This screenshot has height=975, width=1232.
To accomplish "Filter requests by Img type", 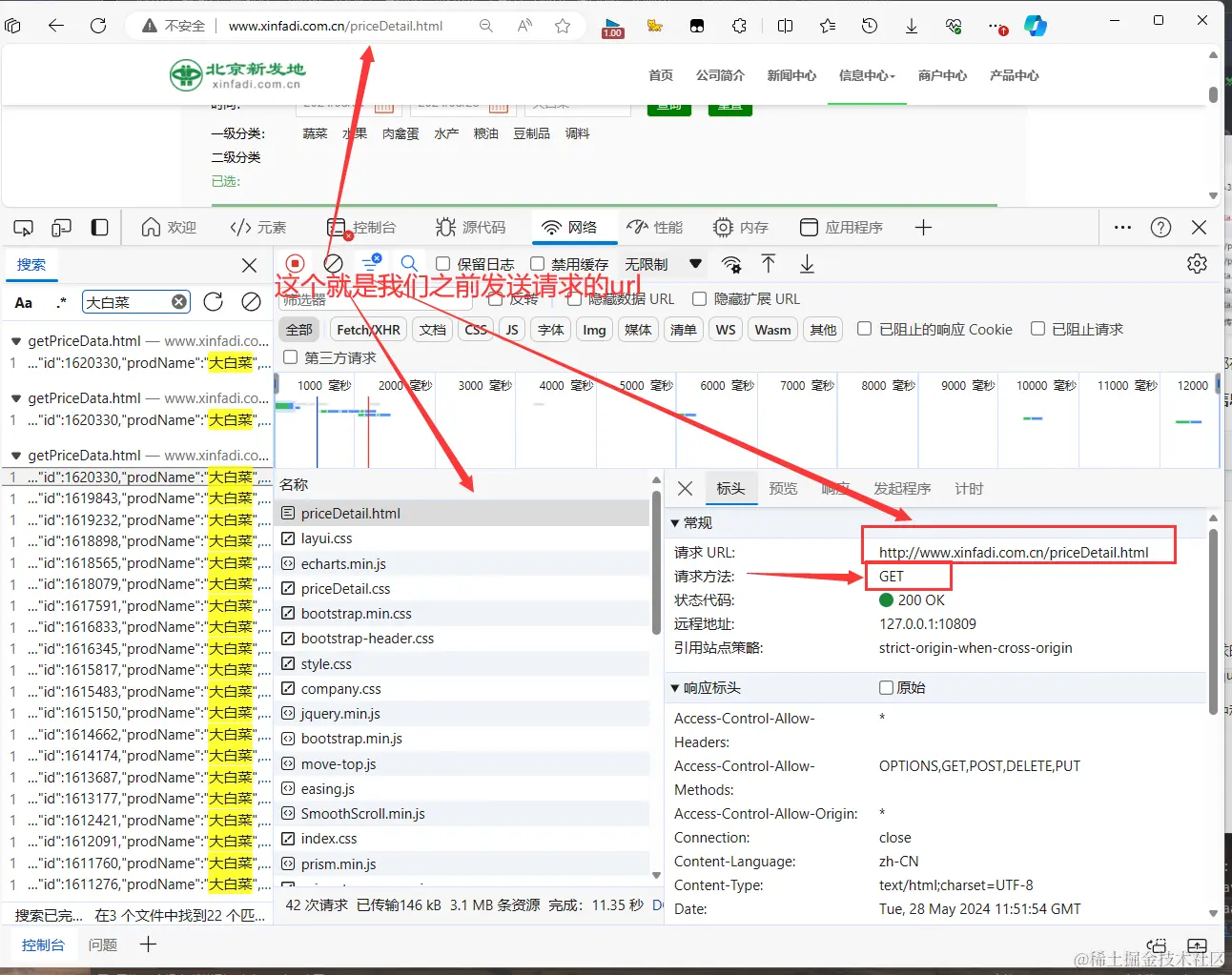I will click(594, 330).
